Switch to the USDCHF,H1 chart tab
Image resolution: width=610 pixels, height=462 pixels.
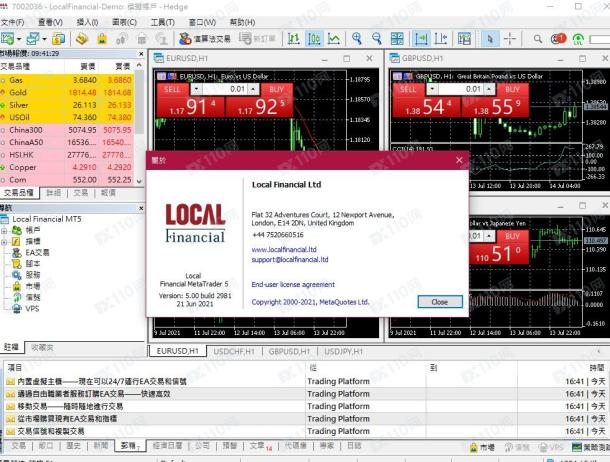tap(234, 351)
